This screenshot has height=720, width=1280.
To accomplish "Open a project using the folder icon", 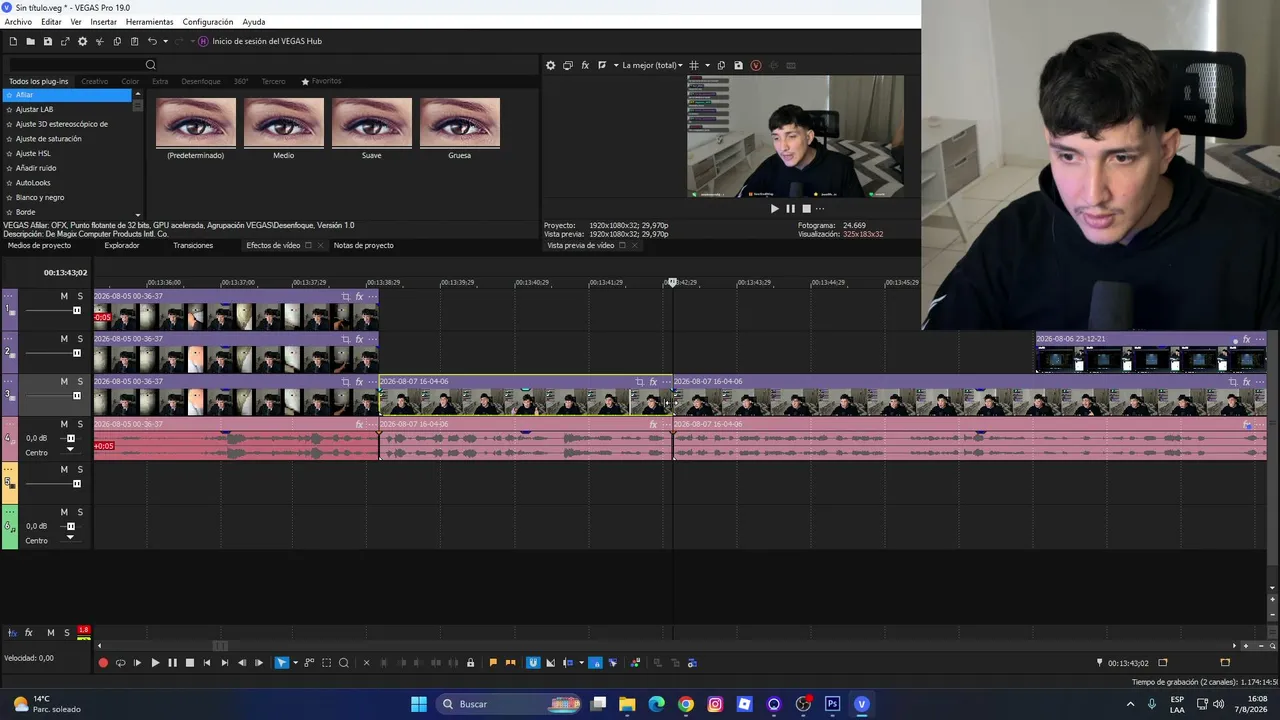I will tap(30, 41).
